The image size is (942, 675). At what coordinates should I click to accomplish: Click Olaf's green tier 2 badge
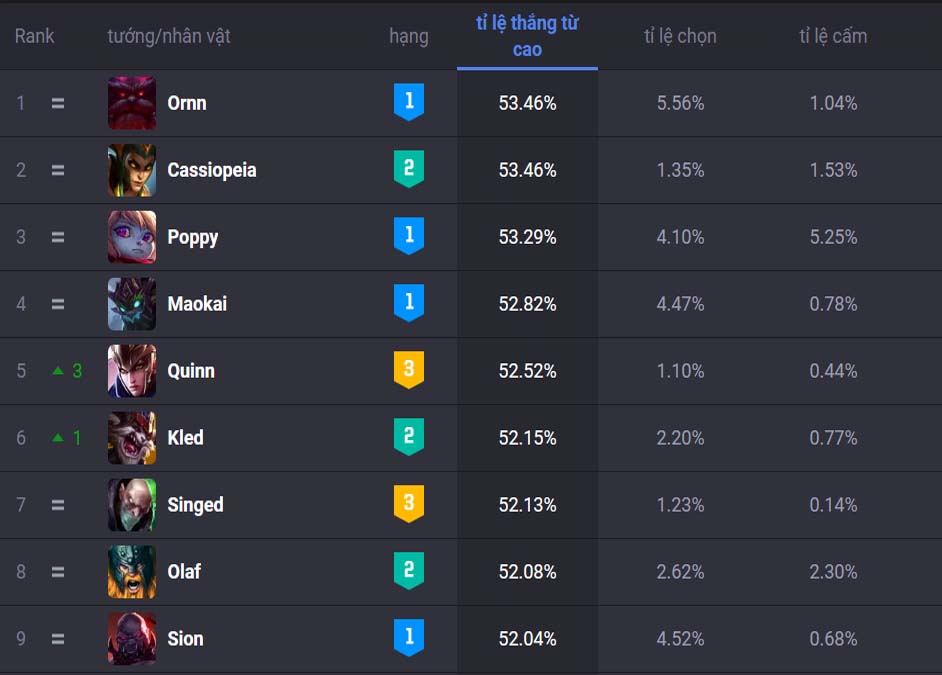tap(409, 571)
